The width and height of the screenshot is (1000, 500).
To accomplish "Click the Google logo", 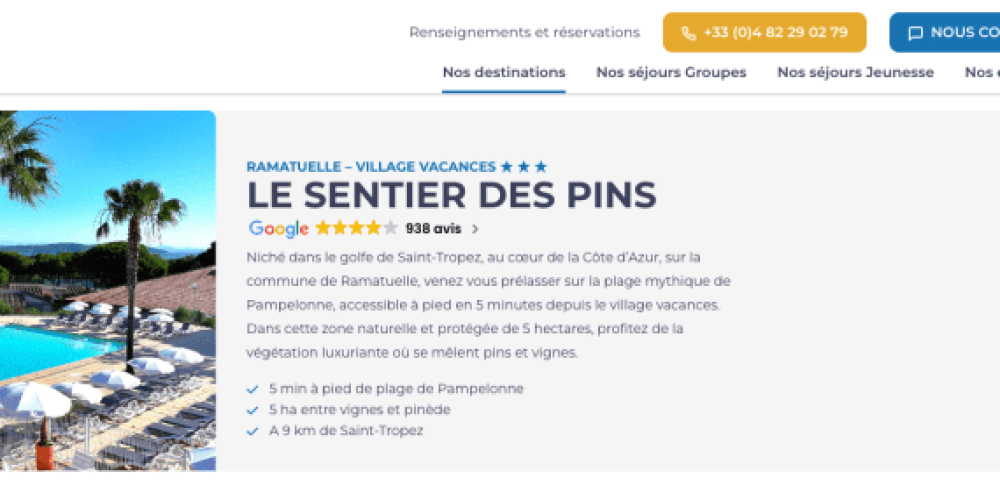I will pos(279,228).
